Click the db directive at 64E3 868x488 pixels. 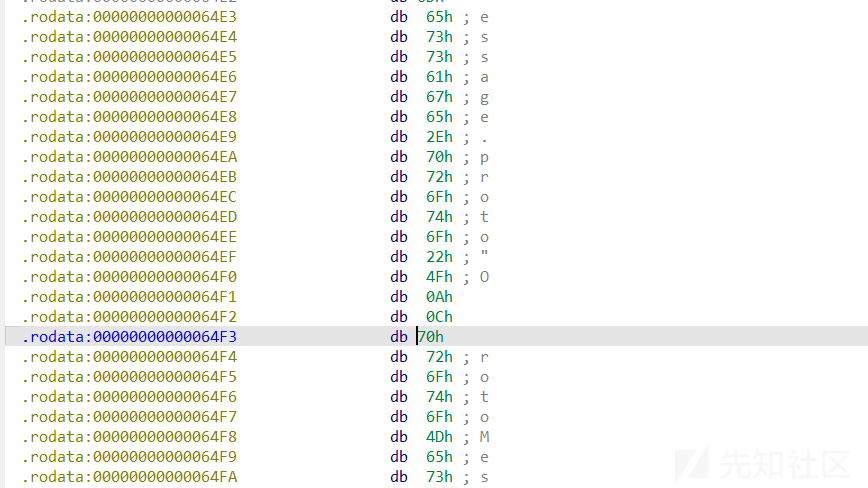click(x=399, y=17)
